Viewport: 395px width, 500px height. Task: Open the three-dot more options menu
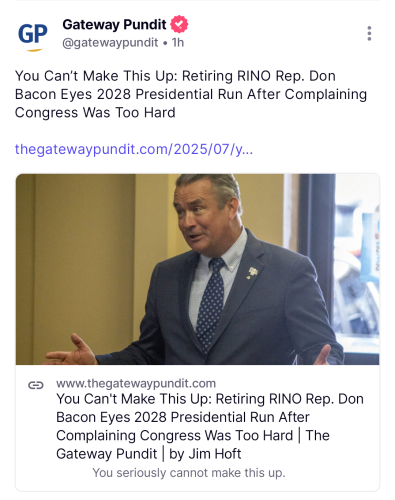[369, 34]
